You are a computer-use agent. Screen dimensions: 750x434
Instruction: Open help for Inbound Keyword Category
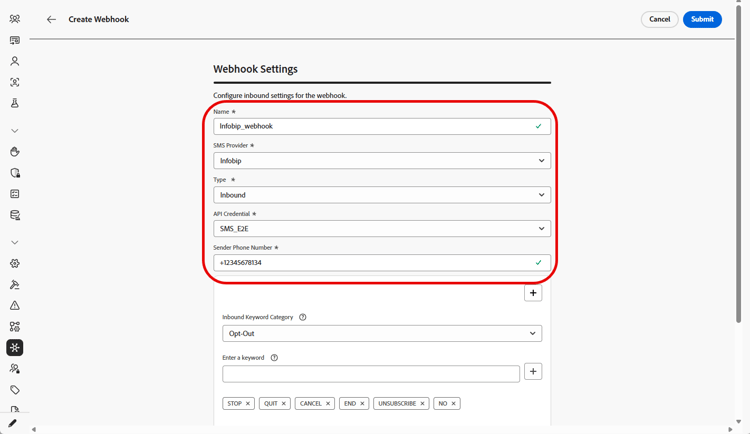tap(303, 317)
